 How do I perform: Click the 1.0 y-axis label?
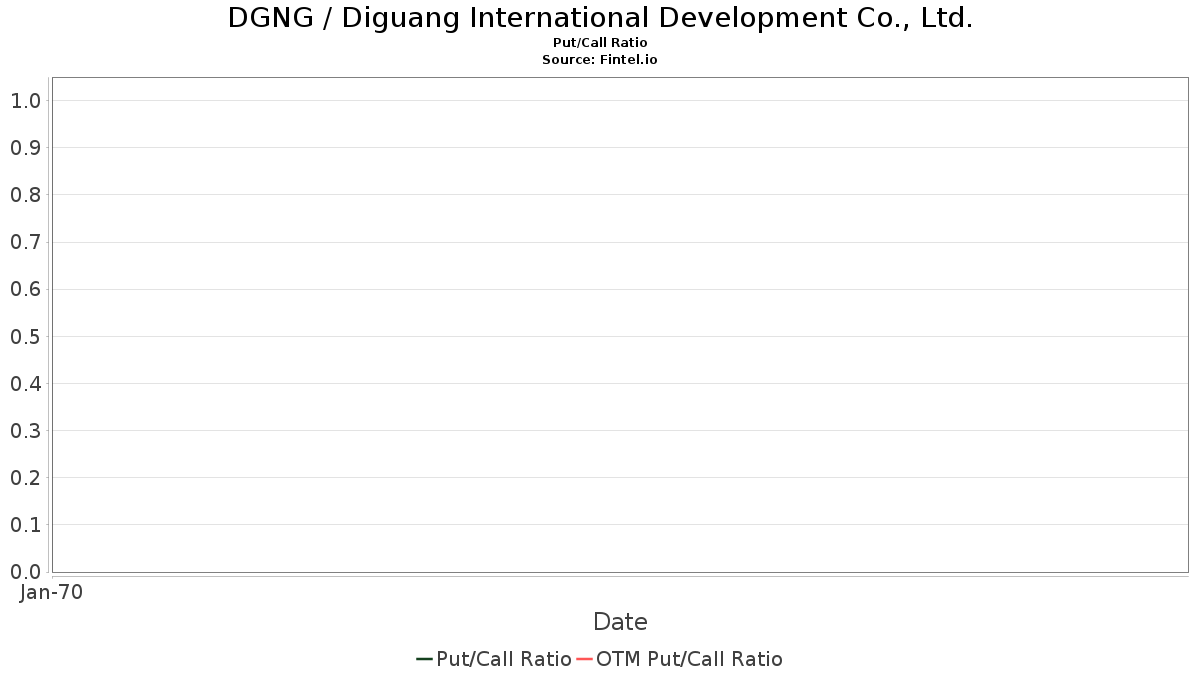click(25, 100)
